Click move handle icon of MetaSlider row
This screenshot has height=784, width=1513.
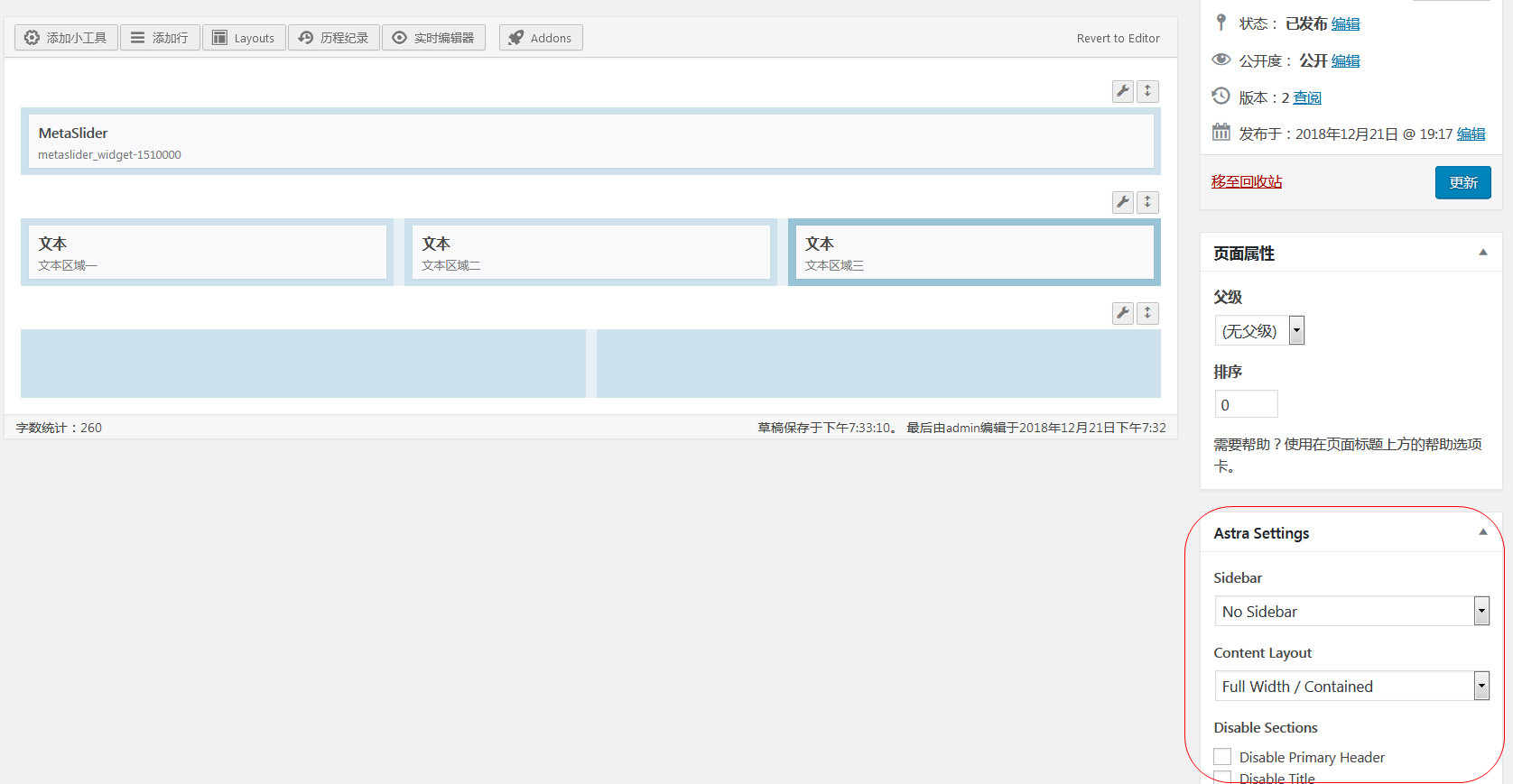pos(1147,91)
